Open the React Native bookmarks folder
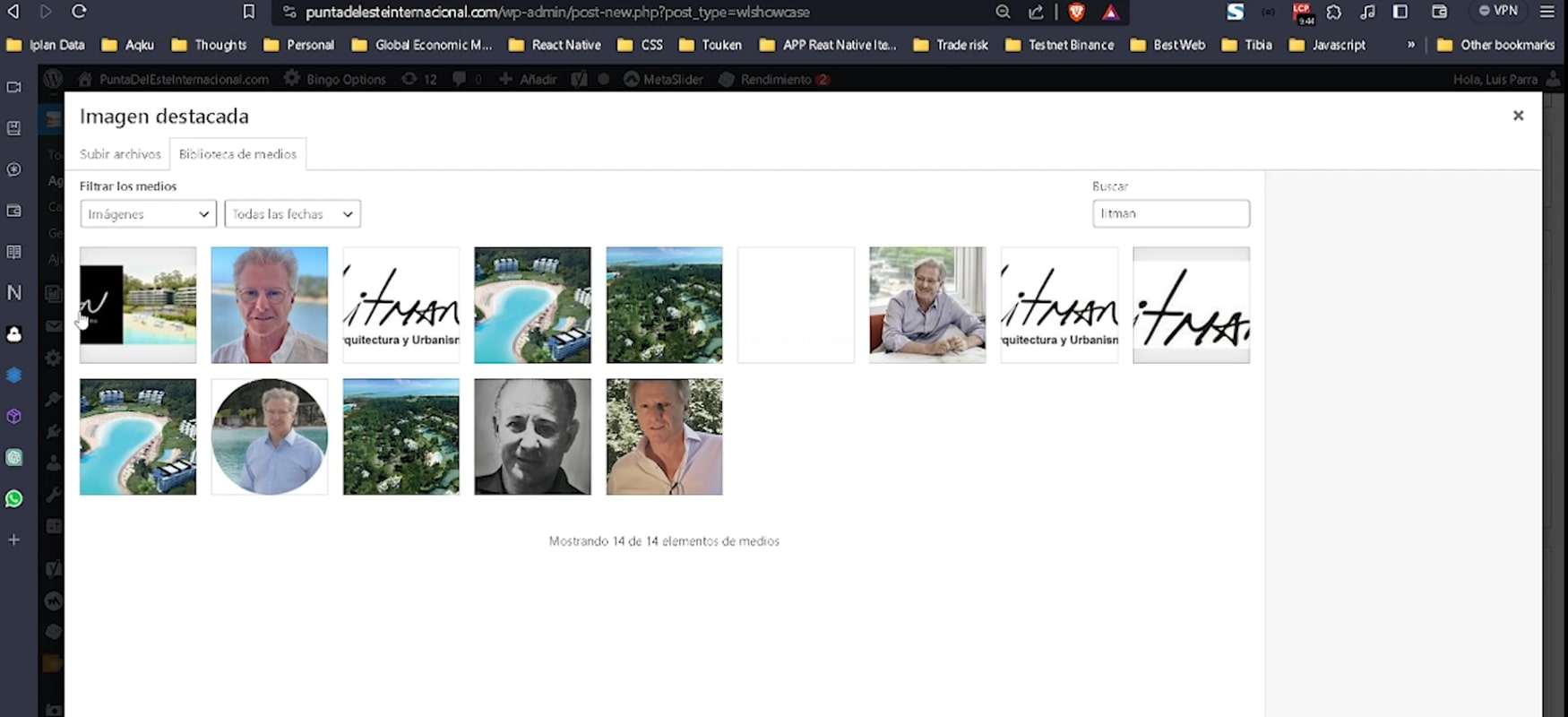1568x717 pixels. [555, 45]
